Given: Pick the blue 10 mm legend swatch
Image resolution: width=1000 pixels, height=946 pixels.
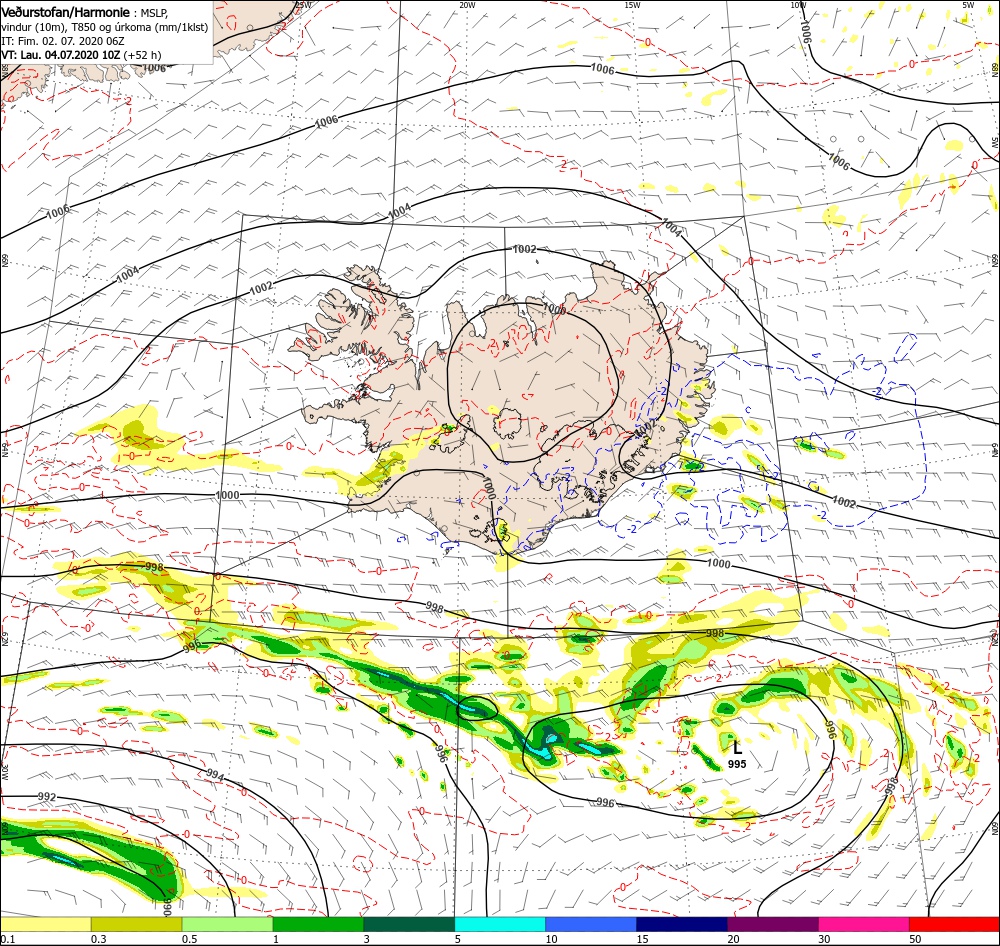Looking at the screenshot, I should tap(591, 924).
